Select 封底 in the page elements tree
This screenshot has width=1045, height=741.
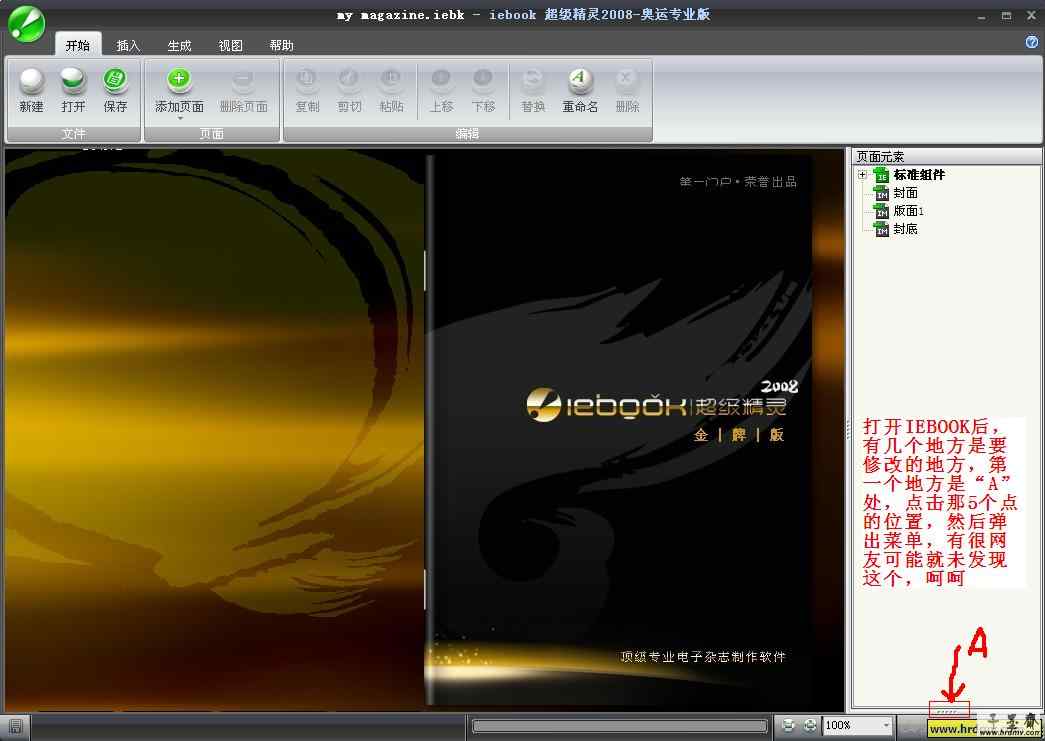906,229
